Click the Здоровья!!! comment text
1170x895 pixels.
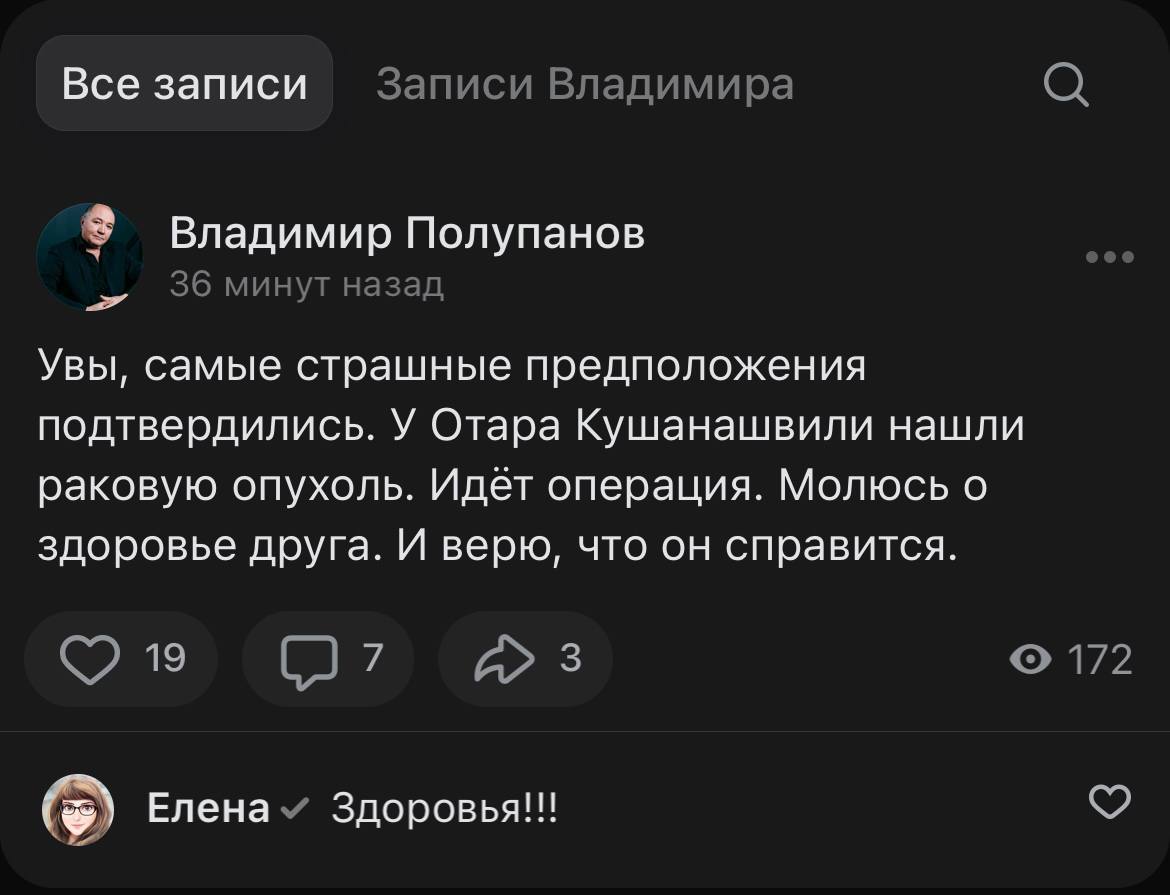point(443,808)
